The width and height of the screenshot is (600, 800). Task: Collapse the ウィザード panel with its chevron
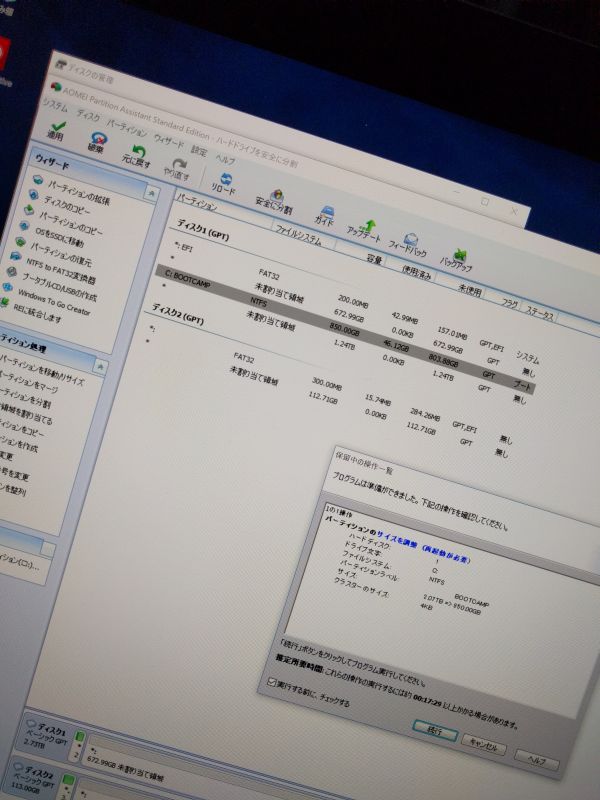(x=151, y=193)
